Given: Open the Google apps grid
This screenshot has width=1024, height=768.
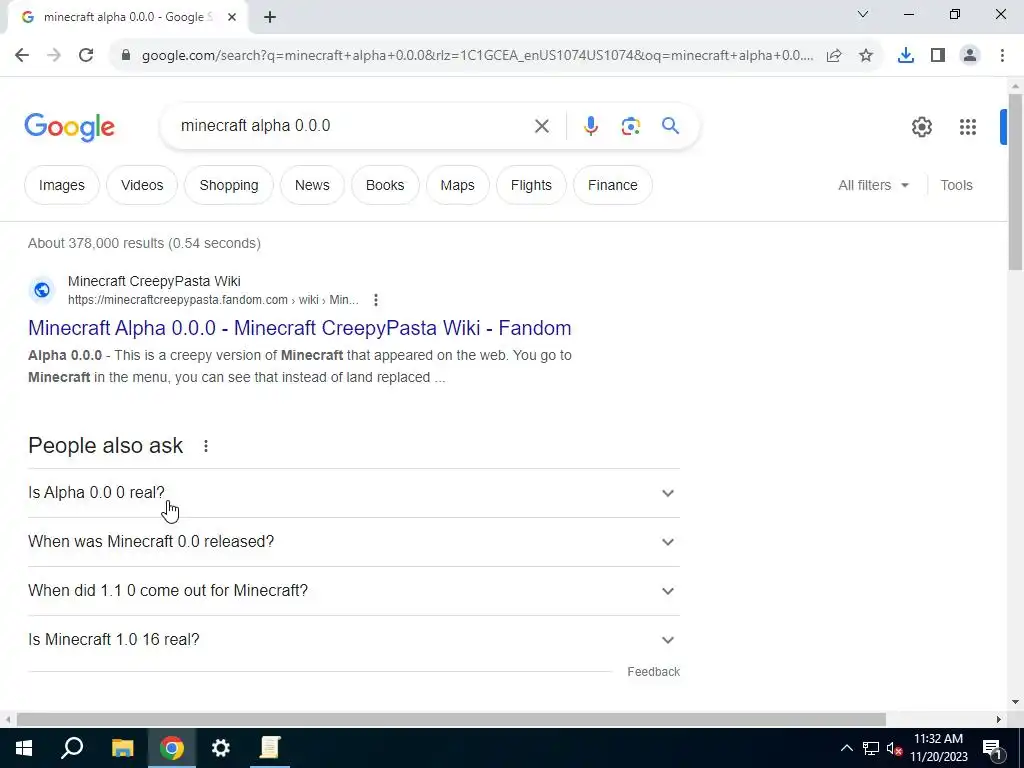Looking at the screenshot, I should 967,127.
